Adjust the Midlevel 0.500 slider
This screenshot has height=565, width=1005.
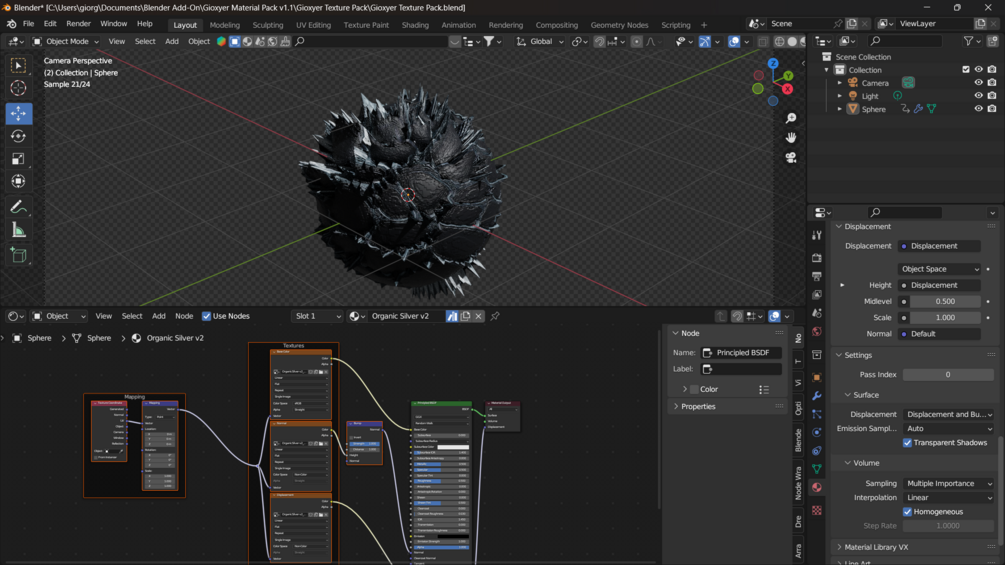tap(944, 301)
